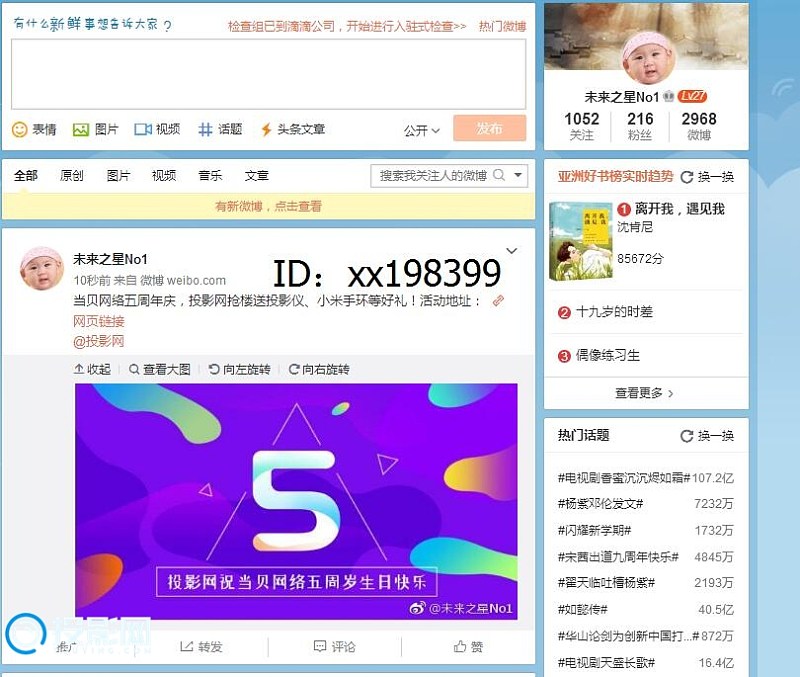Open the 公开 visibility dropdown

[421, 131]
